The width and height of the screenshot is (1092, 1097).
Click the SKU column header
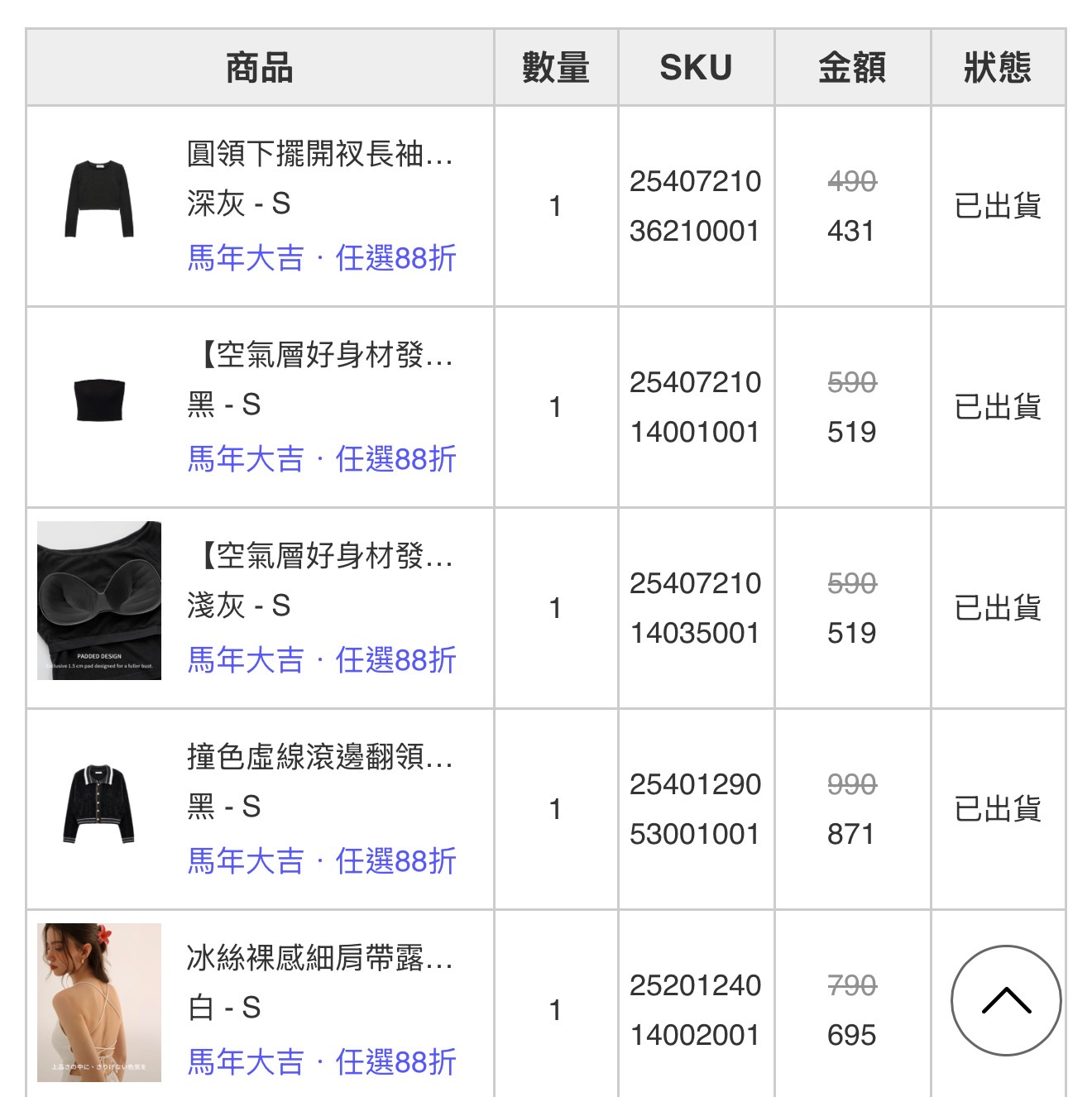coord(696,68)
